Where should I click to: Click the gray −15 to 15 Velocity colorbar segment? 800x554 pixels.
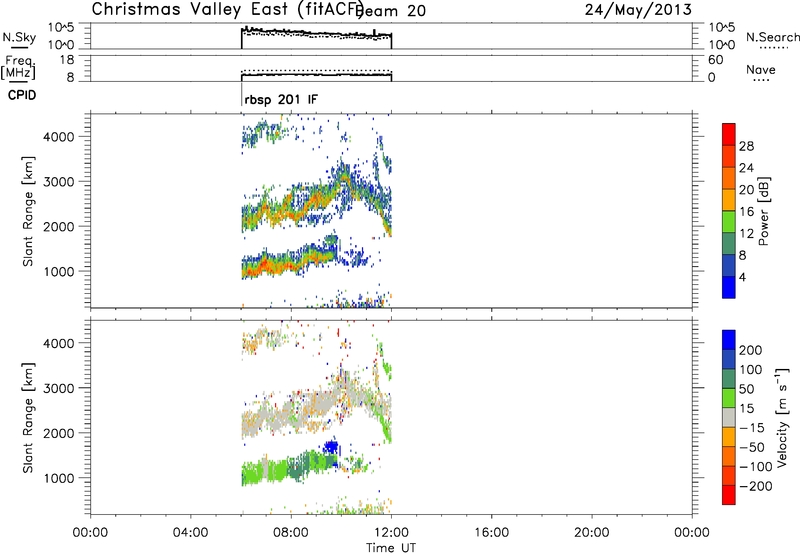(x=729, y=418)
